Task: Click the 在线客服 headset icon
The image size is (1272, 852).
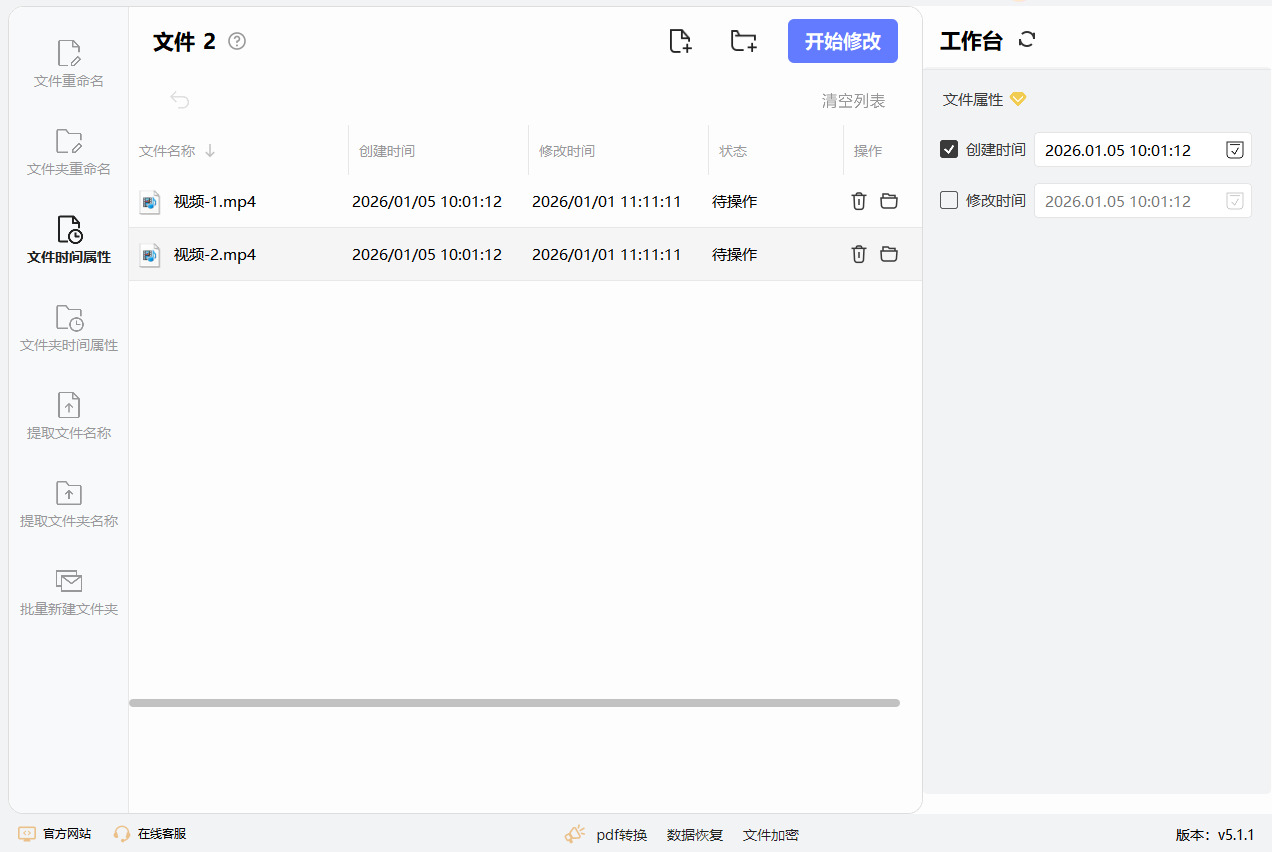Action: tap(122, 834)
